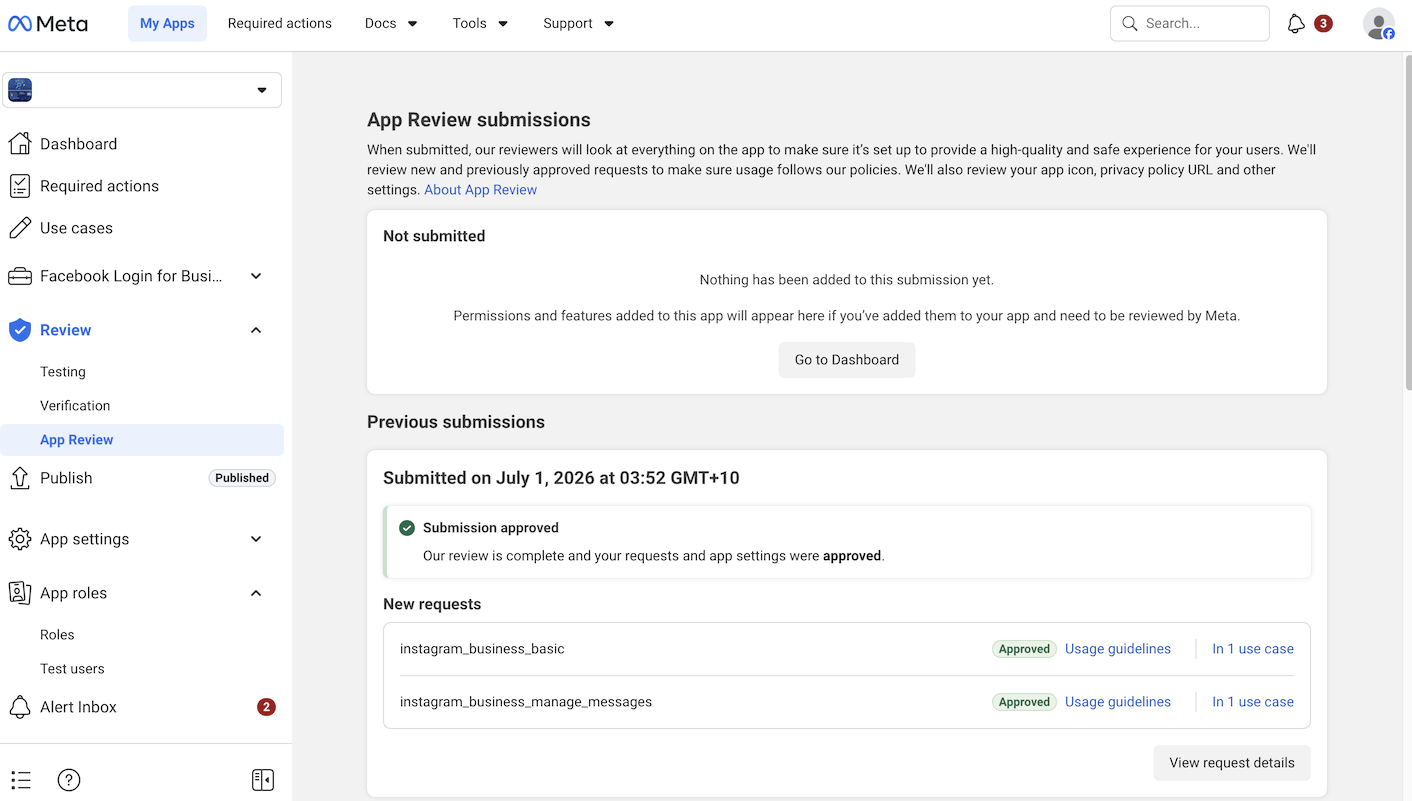Click the App roles badge icon
The image size is (1412, 801).
pyautogui.click(x=20, y=593)
